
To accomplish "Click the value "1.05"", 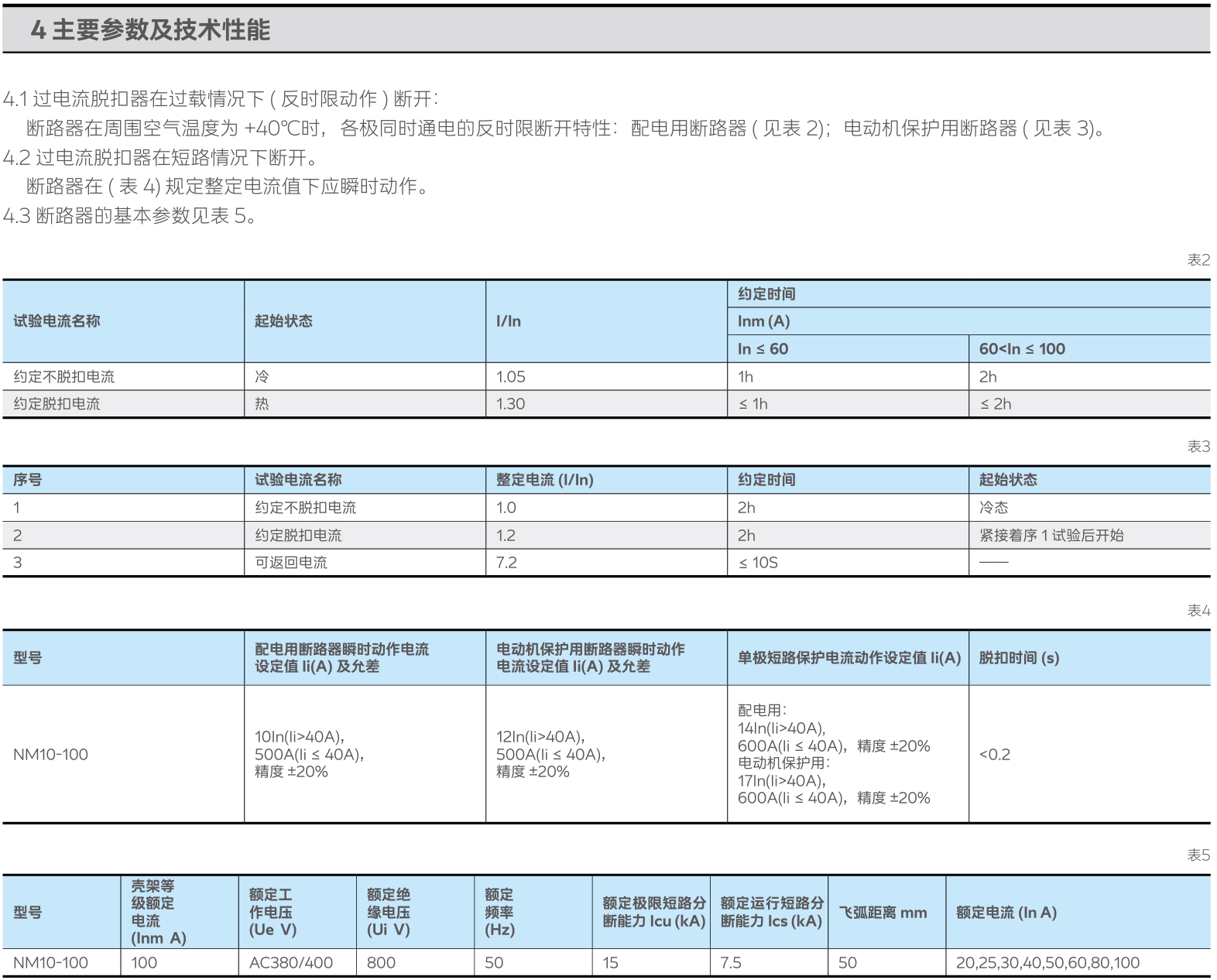I will [x=510, y=377].
